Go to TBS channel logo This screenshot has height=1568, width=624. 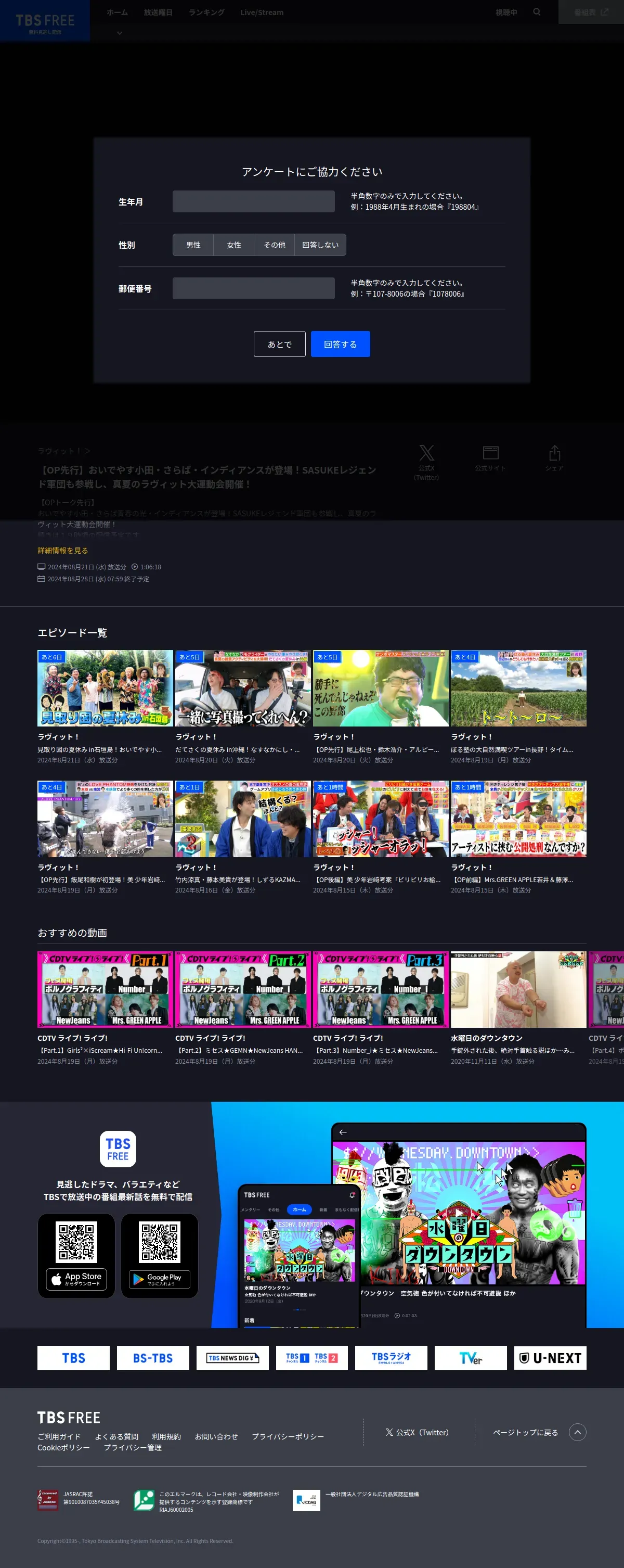74,1358
